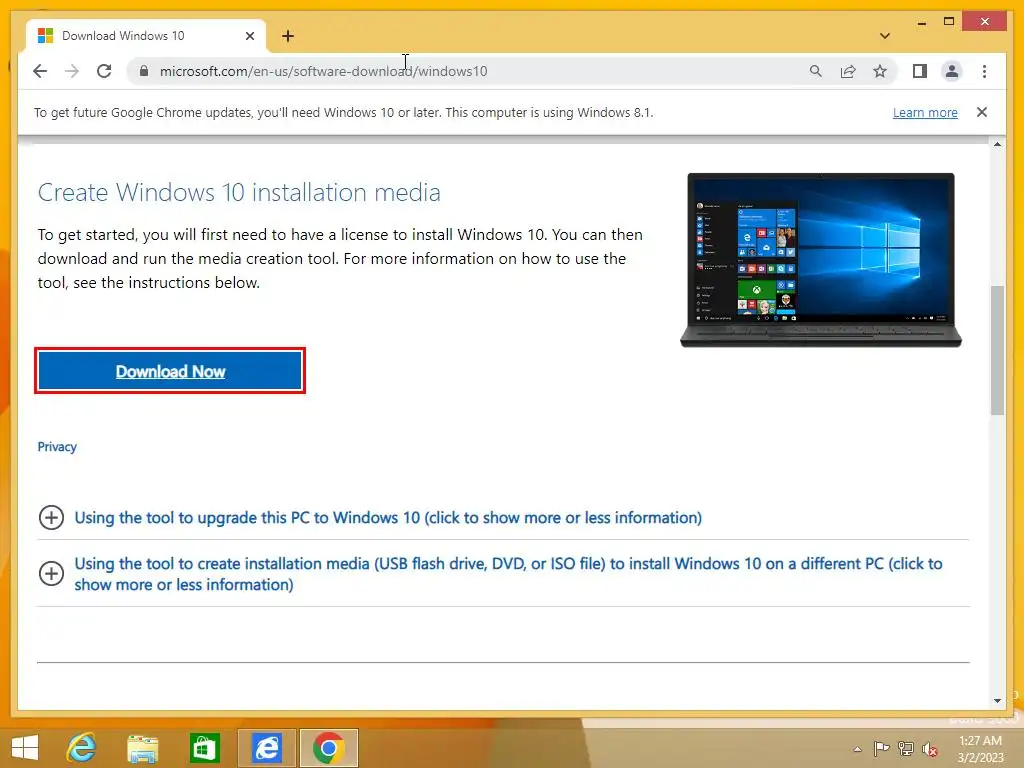The height and width of the screenshot is (768, 1024).
Task: Open the Windows Store taskbar icon
Action: [x=204, y=748]
